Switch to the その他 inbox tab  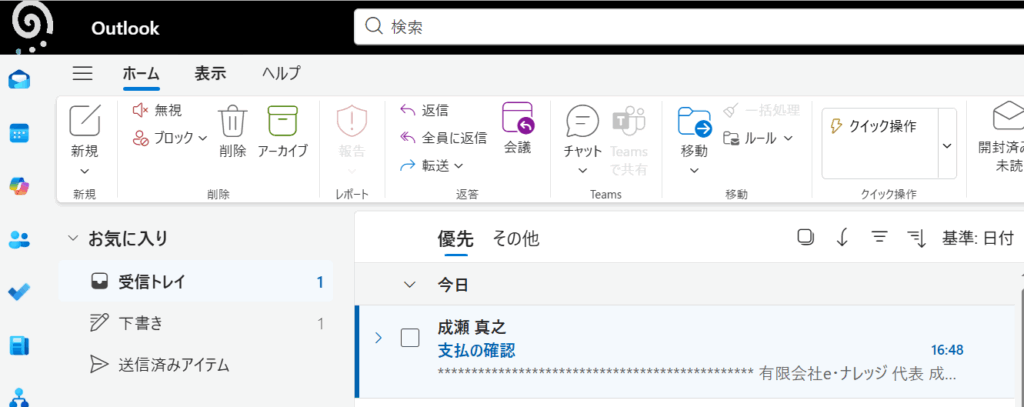515,238
